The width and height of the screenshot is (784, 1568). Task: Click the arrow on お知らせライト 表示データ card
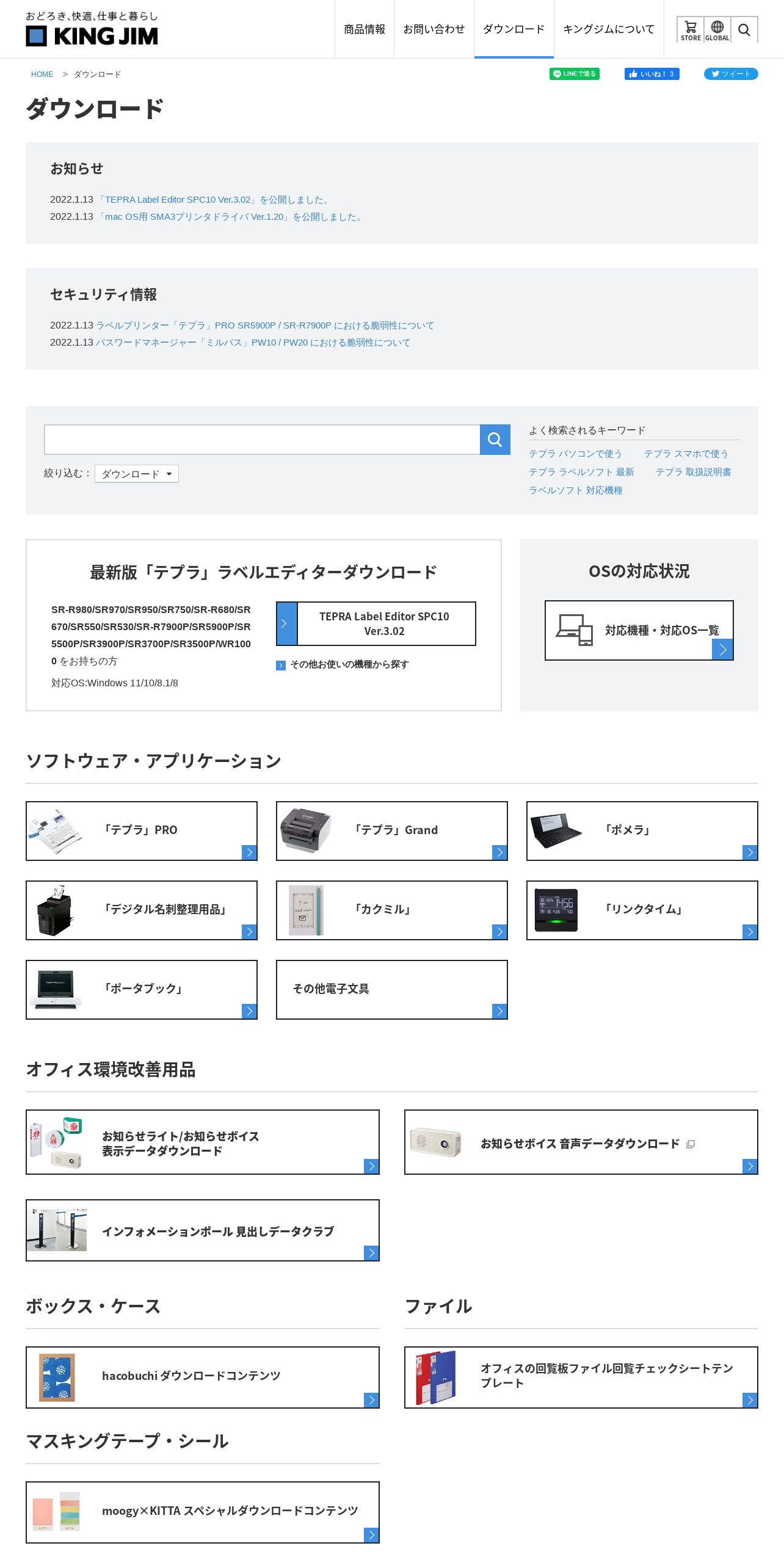click(371, 1166)
